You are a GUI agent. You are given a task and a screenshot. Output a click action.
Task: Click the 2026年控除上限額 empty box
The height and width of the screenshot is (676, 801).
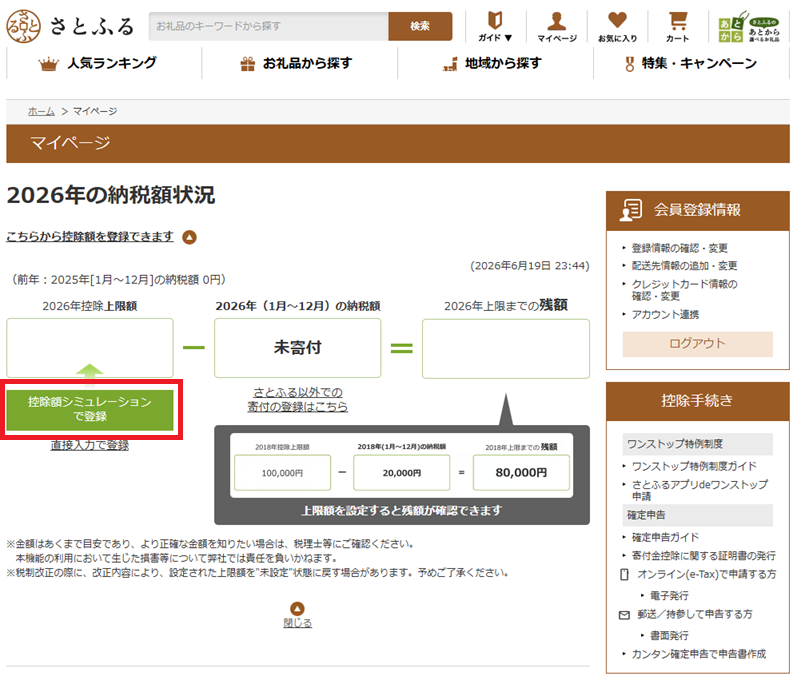coord(90,348)
